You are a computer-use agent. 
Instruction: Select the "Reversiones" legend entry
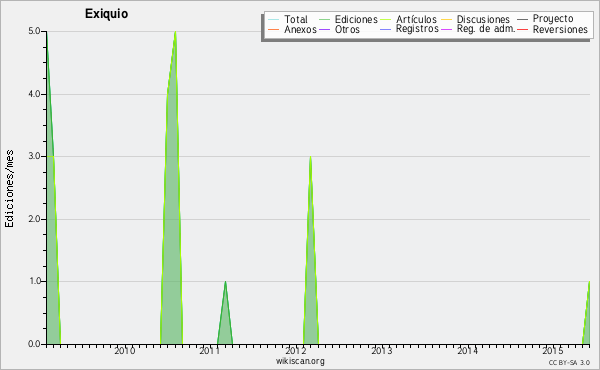pos(560,29)
